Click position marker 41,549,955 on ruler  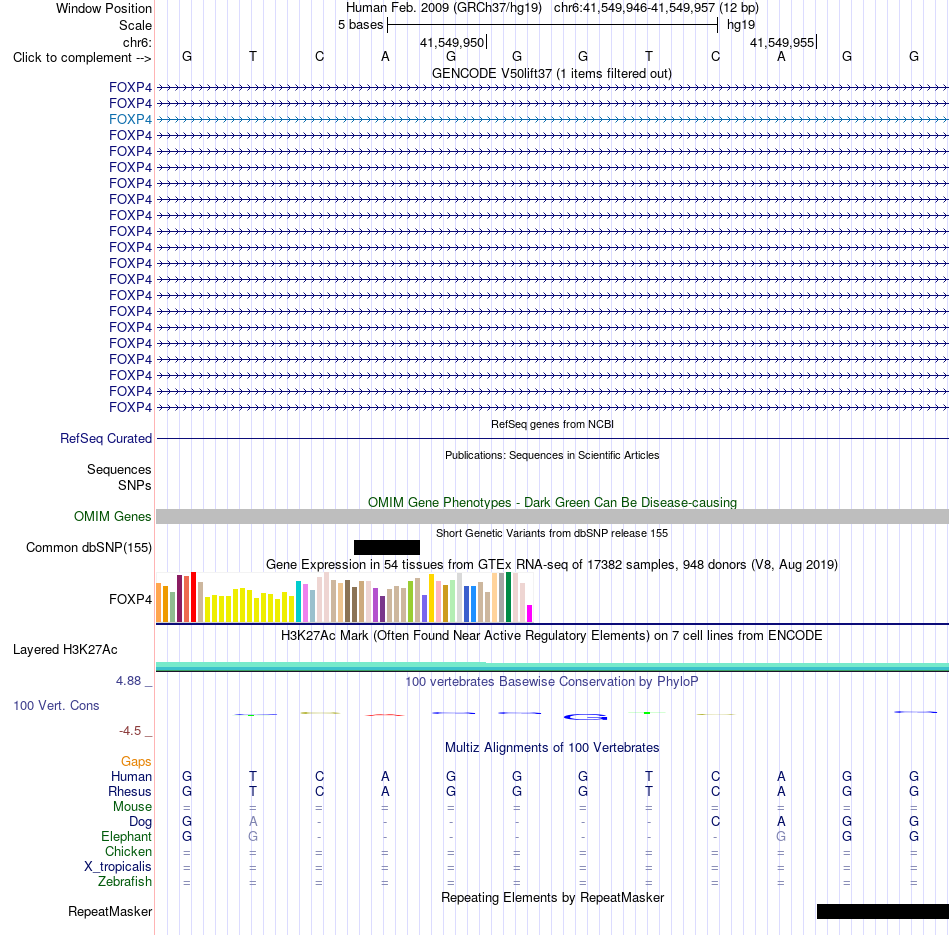[782, 42]
